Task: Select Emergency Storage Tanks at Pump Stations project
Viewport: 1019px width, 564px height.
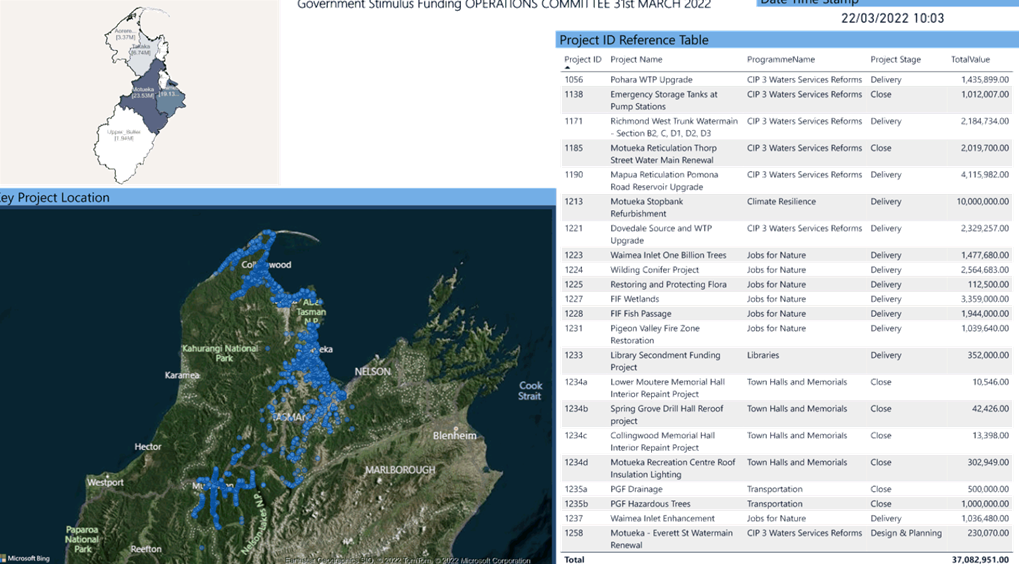Action: [x=664, y=100]
